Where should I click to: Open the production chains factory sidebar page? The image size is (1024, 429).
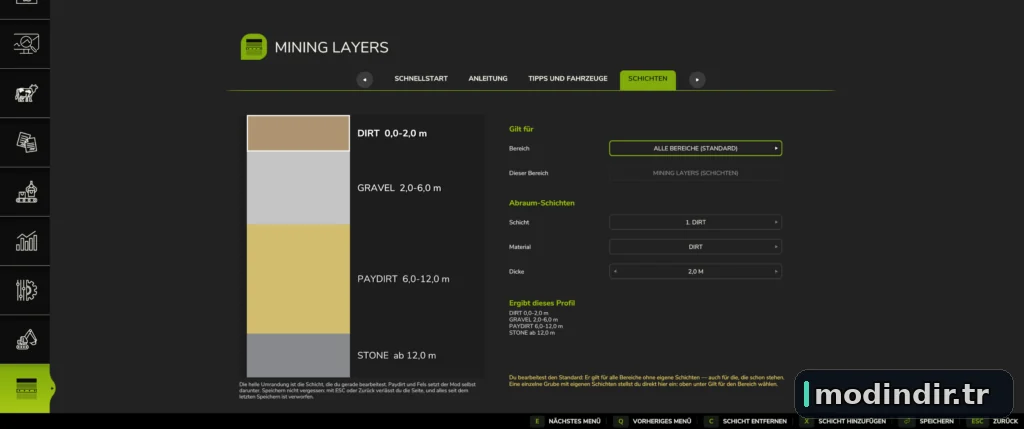coord(25,192)
